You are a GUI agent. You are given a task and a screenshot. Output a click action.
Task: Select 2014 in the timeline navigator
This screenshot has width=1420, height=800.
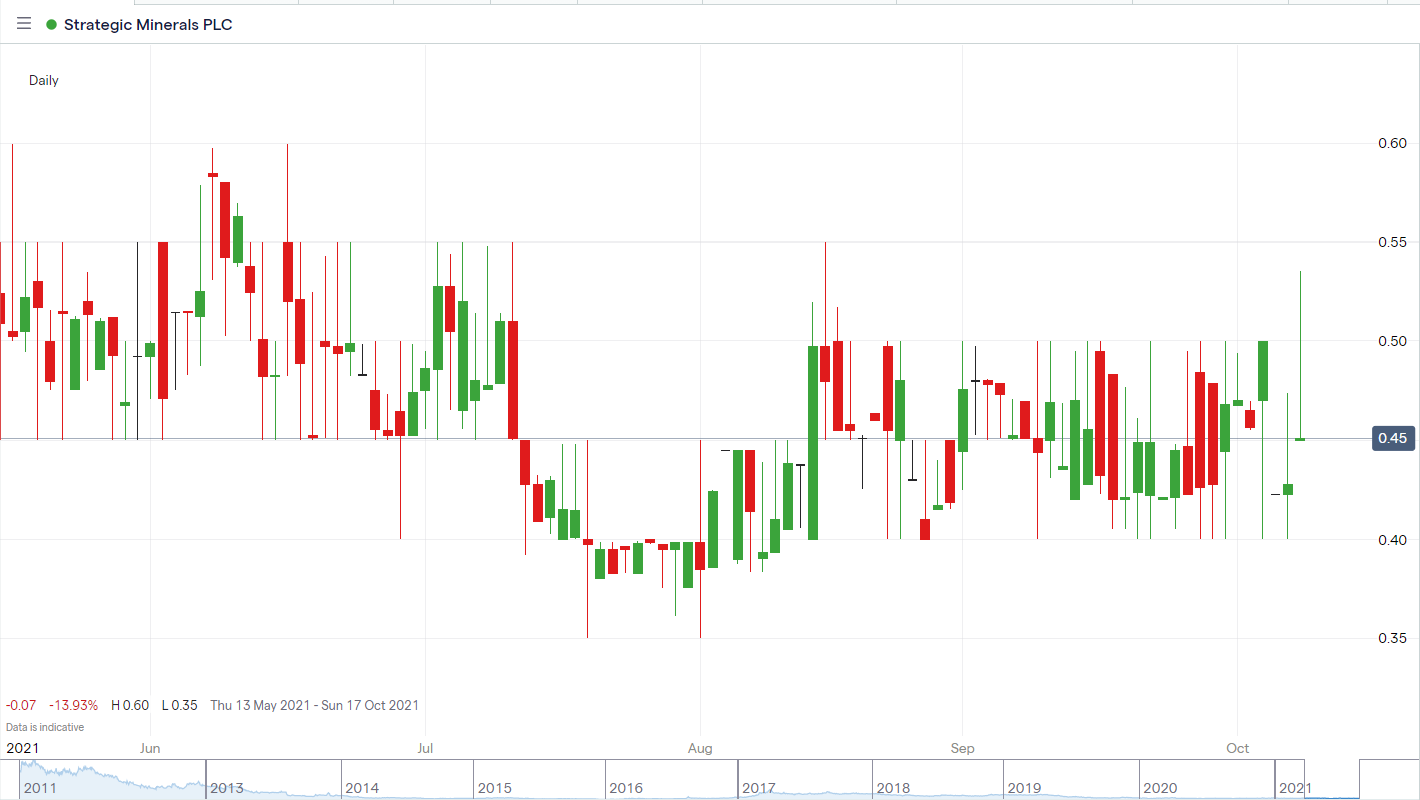(x=362, y=788)
